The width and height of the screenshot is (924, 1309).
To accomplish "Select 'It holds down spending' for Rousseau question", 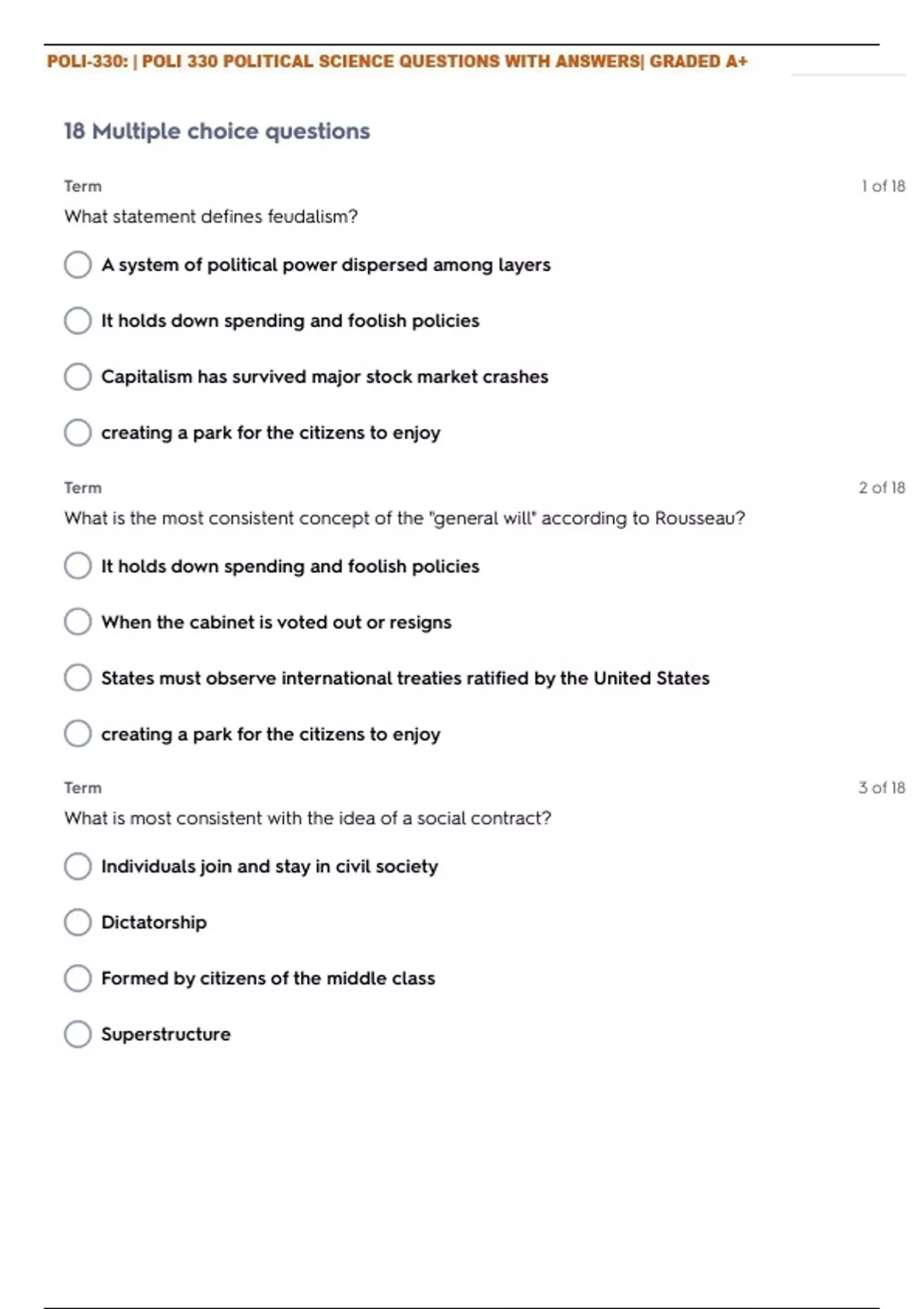I will pos(78,566).
